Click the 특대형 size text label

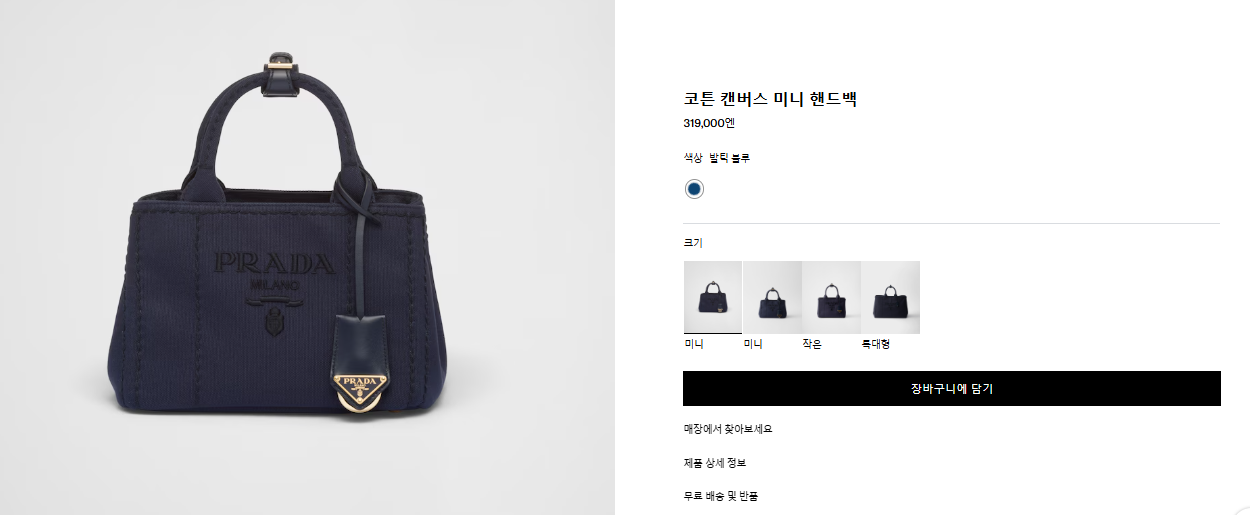click(875, 344)
